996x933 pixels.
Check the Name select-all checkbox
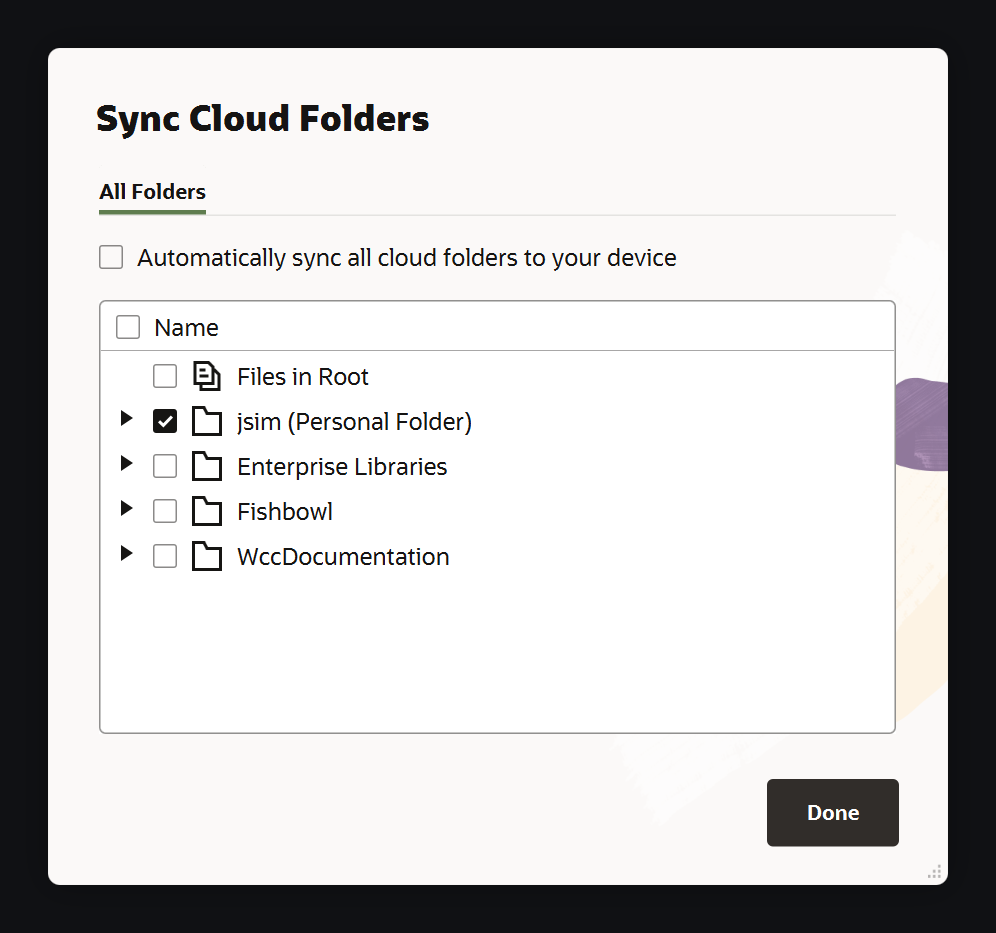pyautogui.click(x=128, y=327)
